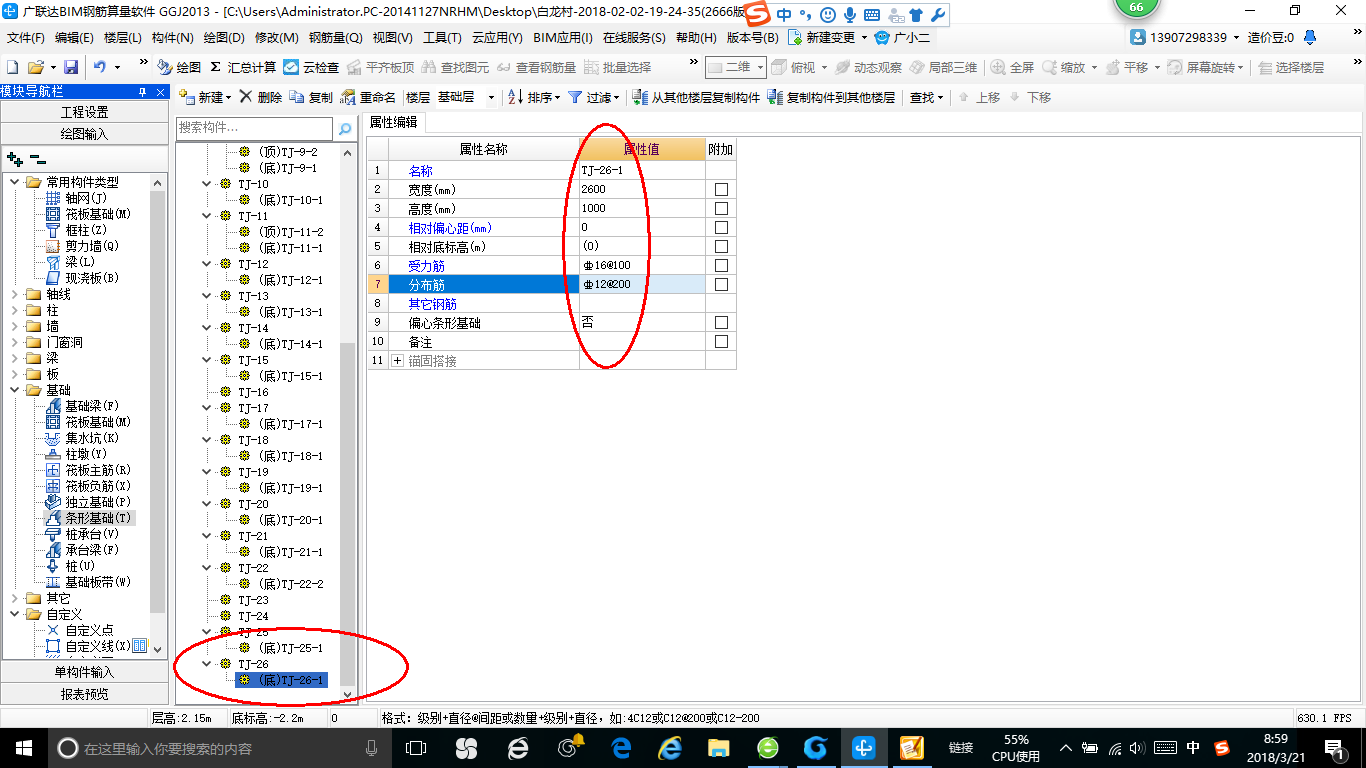Open BIM应用(I) menu

pyautogui.click(x=563, y=37)
